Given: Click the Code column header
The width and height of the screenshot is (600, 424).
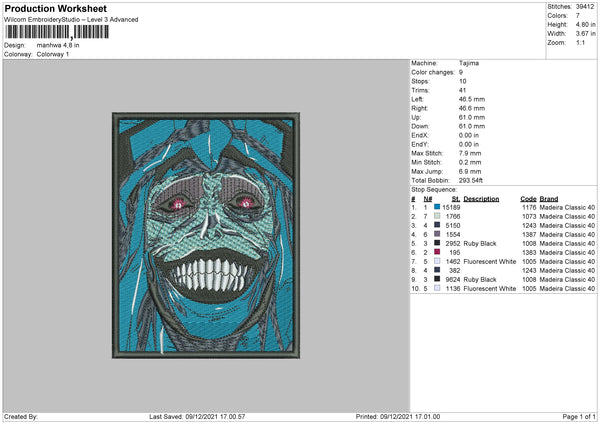Looking at the screenshot, I should click(x=528, y=199).
